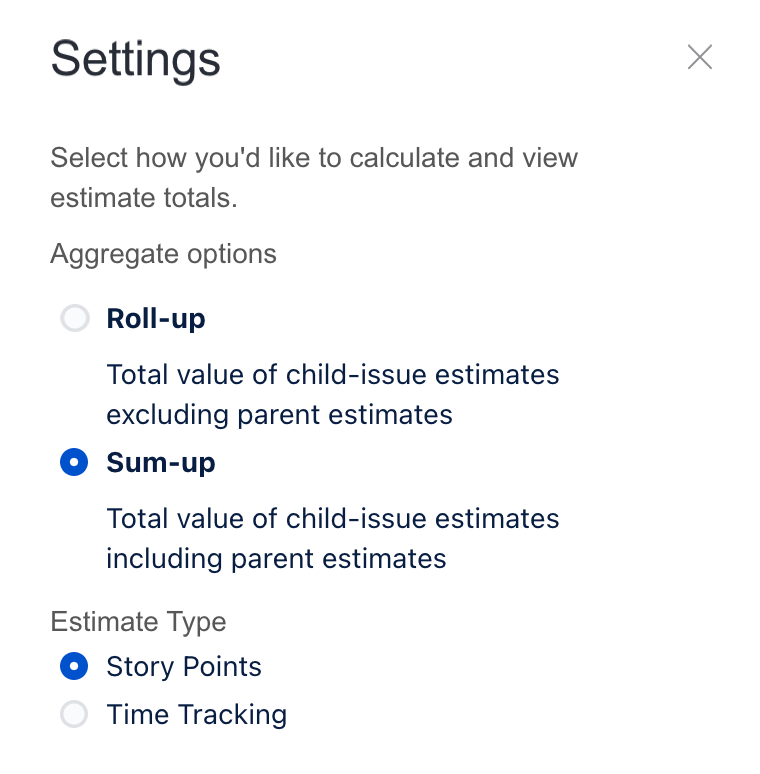Click the Story Points label text

pyautogui.click(x=184, y=666)
